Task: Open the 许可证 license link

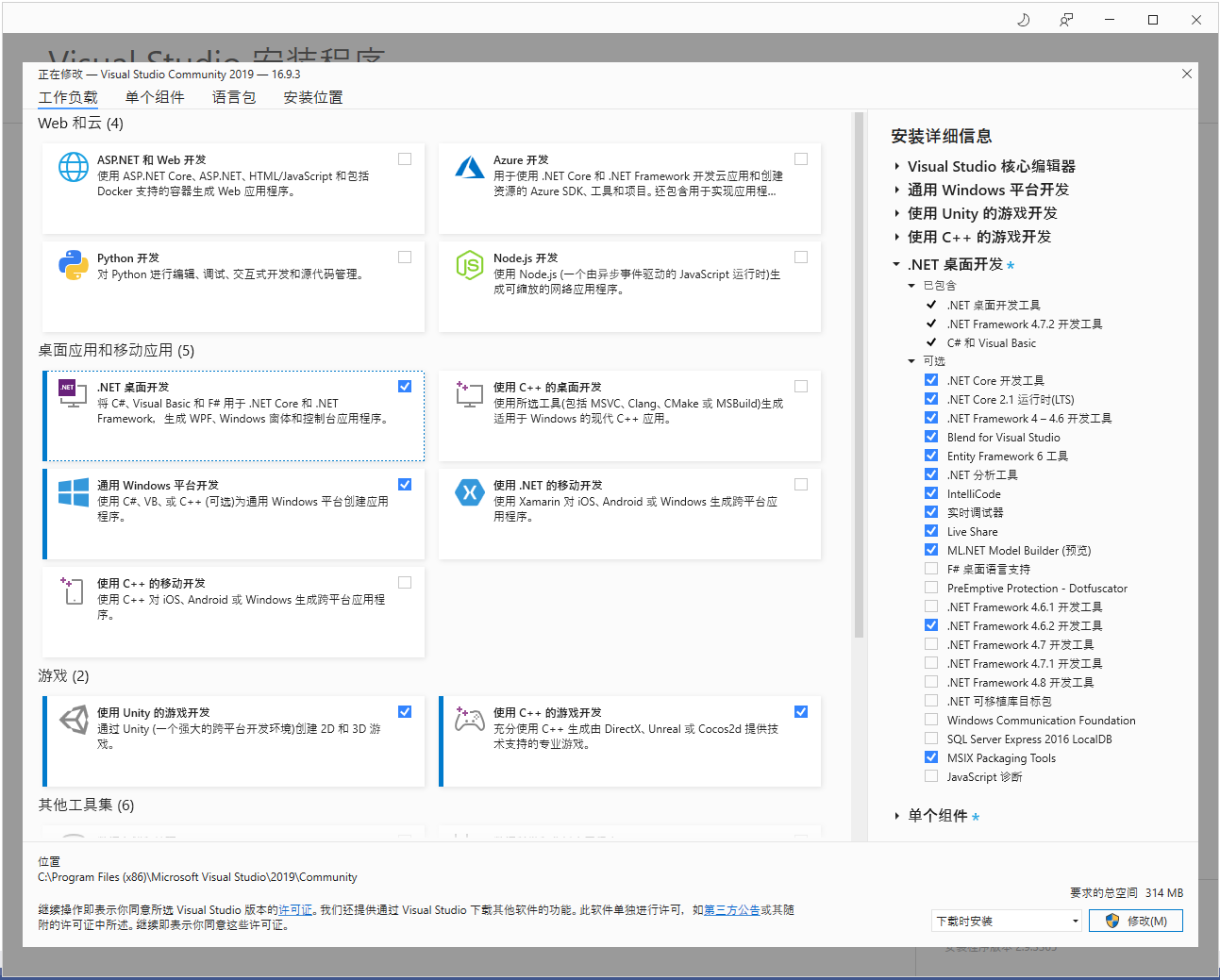Action: (295, 910)
